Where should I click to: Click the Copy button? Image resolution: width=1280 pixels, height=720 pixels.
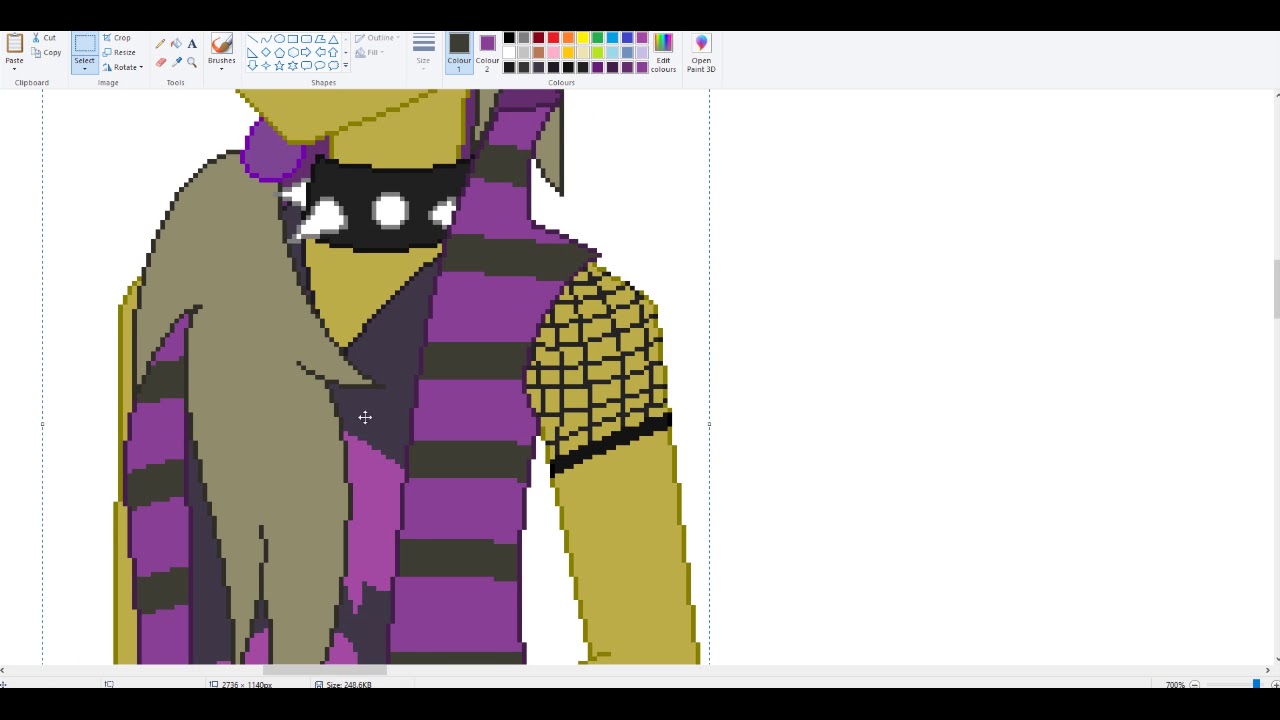[x=46, y=52]
